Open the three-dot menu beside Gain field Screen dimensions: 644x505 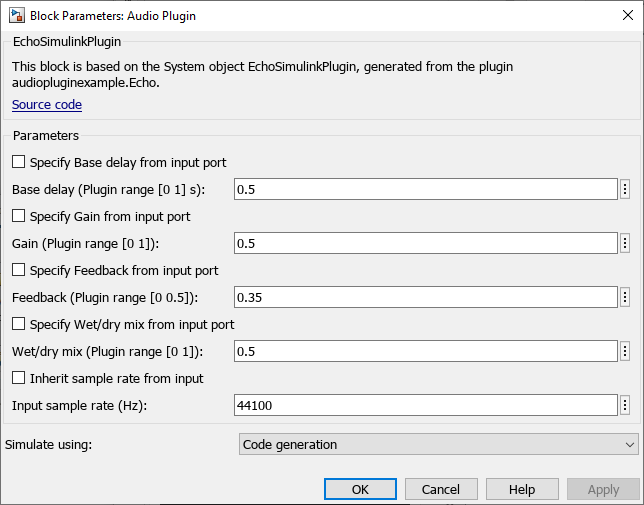click(625, 243)
